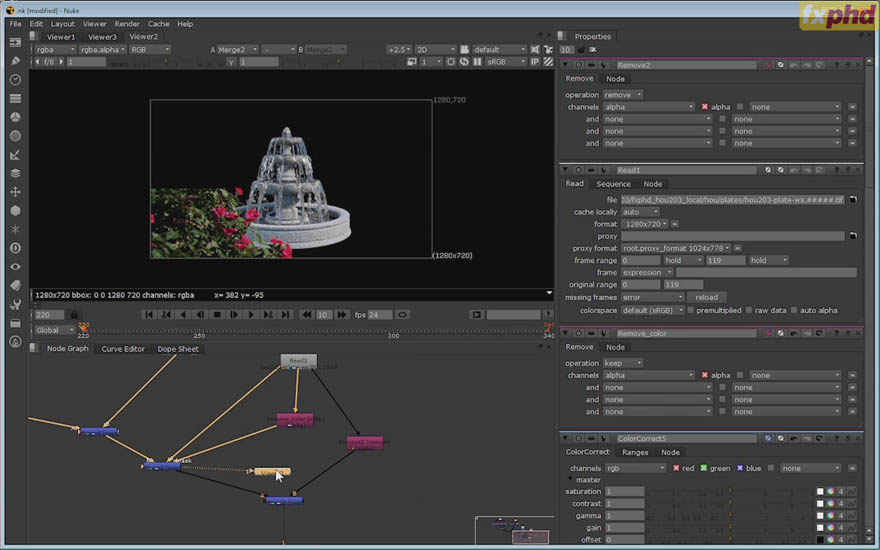The height and width of the screenshot is (550, 880).
Task: Click the saturation color wheel swatch in ColorCorrect5
Action: 830,492
